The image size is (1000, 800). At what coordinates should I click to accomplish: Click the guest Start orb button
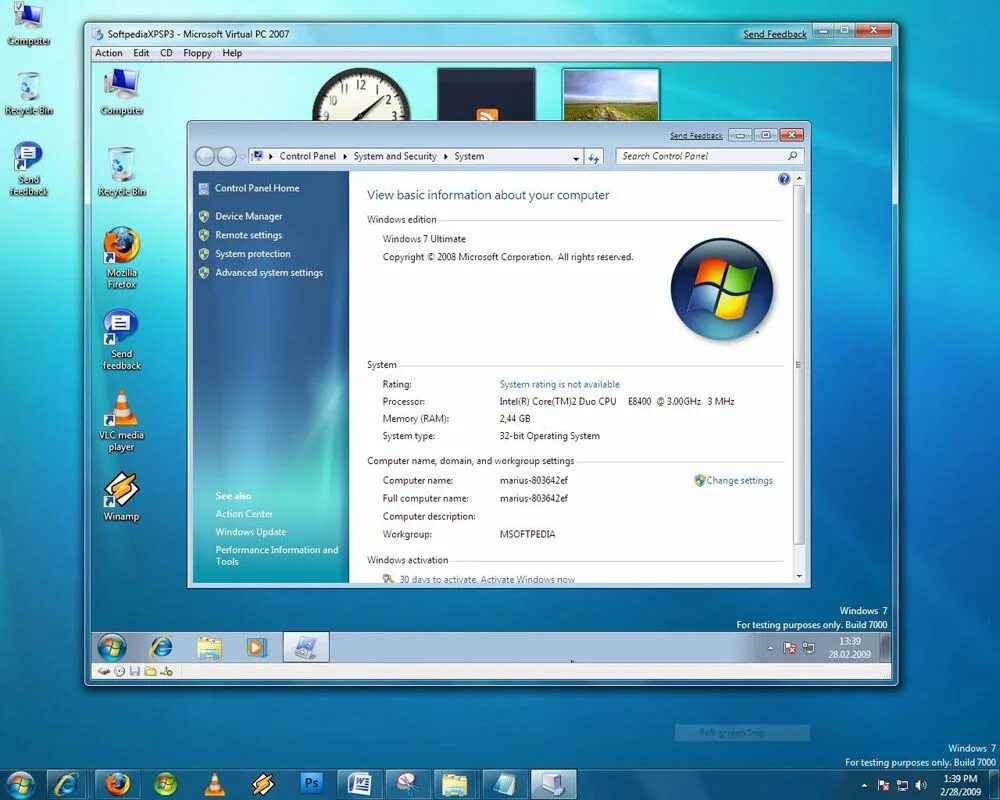[112, 647]
